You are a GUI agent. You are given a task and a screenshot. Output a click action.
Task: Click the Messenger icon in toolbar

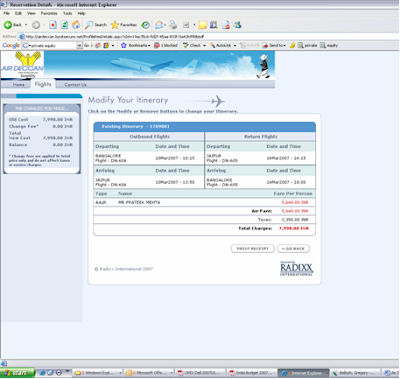coord(237,25)
